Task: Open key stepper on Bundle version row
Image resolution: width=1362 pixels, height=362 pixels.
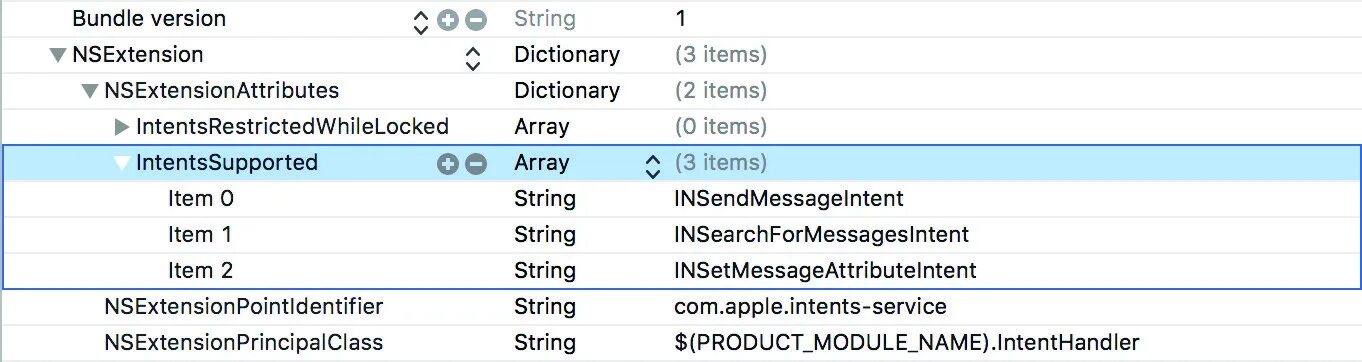Action: point(421,20)
